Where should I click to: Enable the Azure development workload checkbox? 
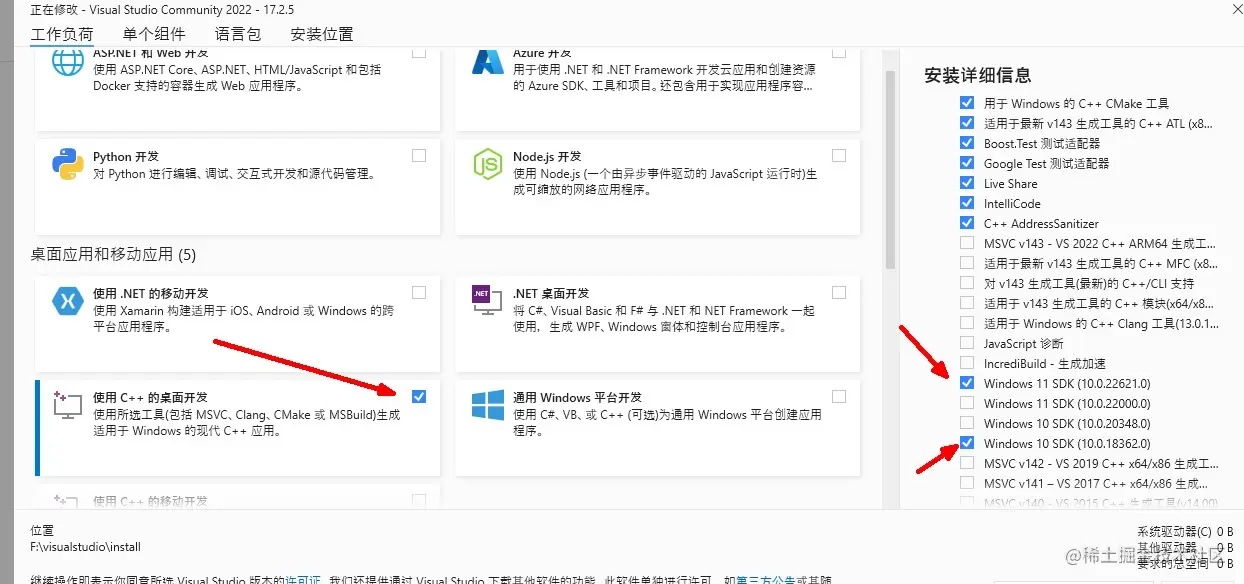(x=839, y=52)
